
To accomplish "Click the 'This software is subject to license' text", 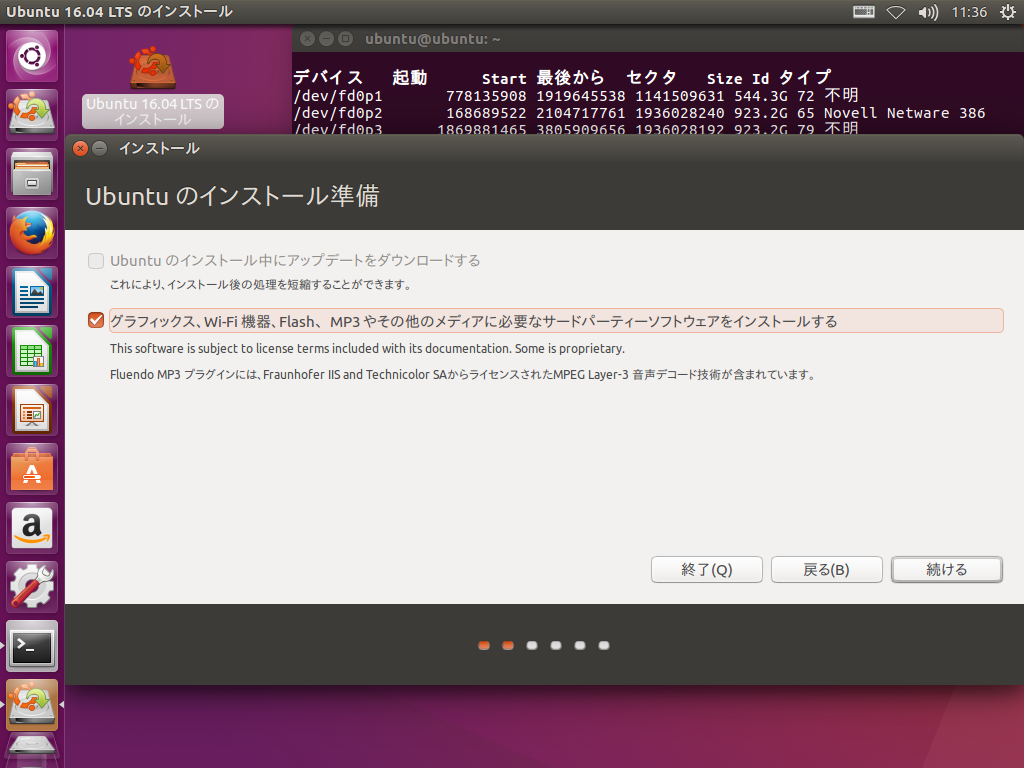I will pos(367,348).
